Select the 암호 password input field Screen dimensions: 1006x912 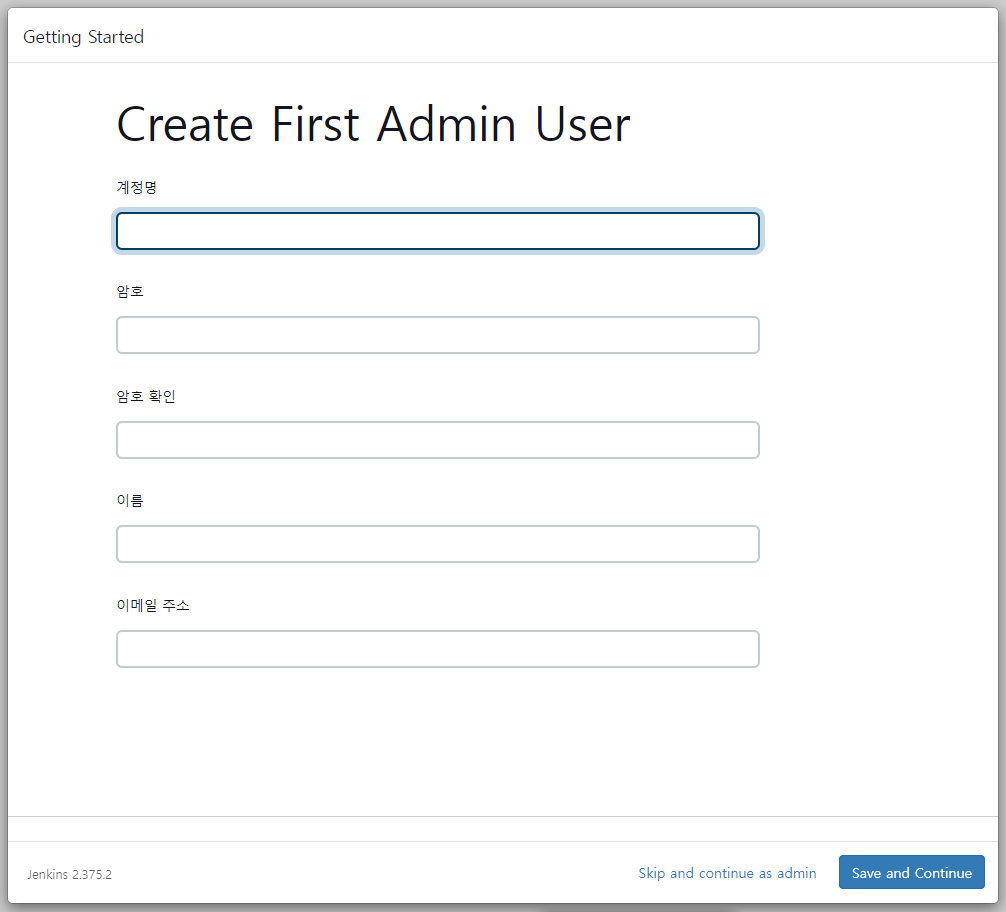coord(438,335)
